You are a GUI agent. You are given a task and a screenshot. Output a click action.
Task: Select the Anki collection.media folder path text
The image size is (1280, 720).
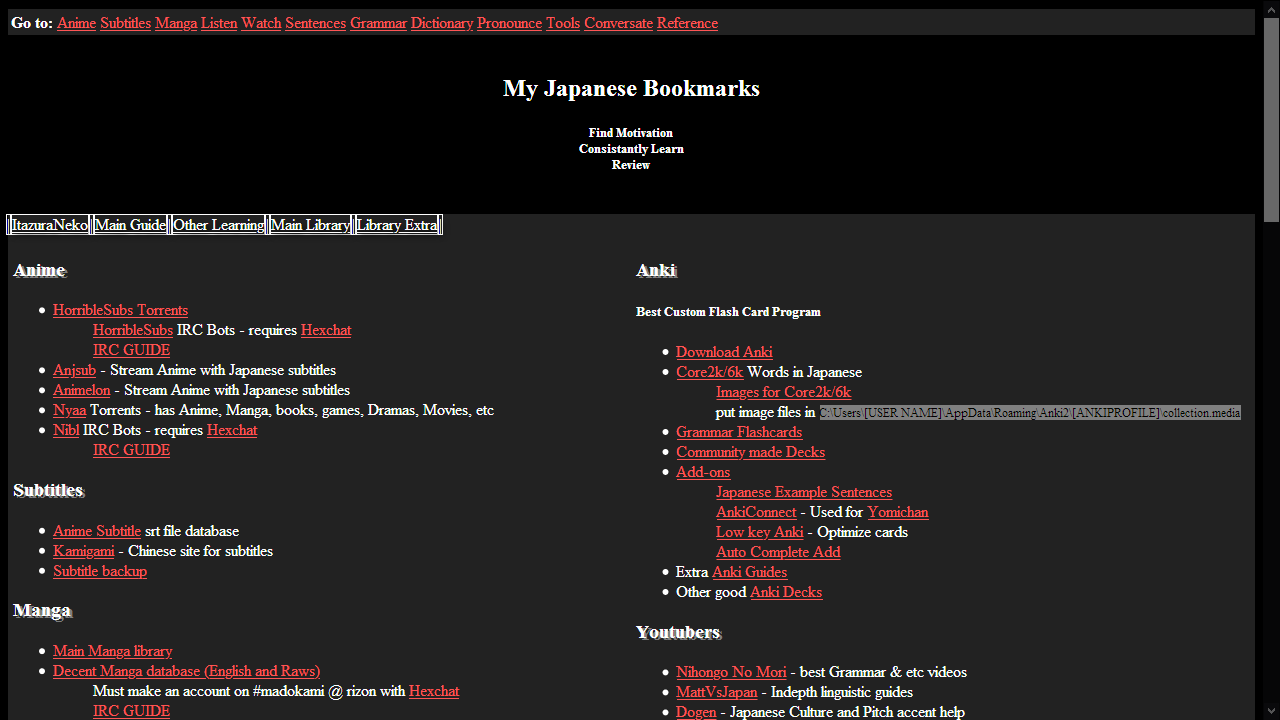[1030, 412]
